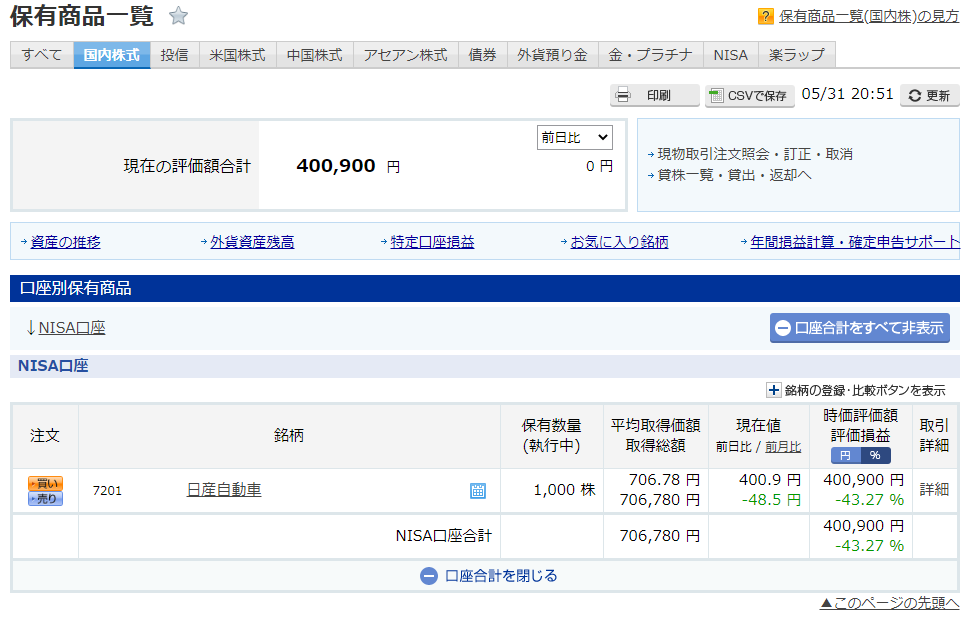Click the 口座別保有商品 section header
969x623 pixels.
[x=484, y=289]
